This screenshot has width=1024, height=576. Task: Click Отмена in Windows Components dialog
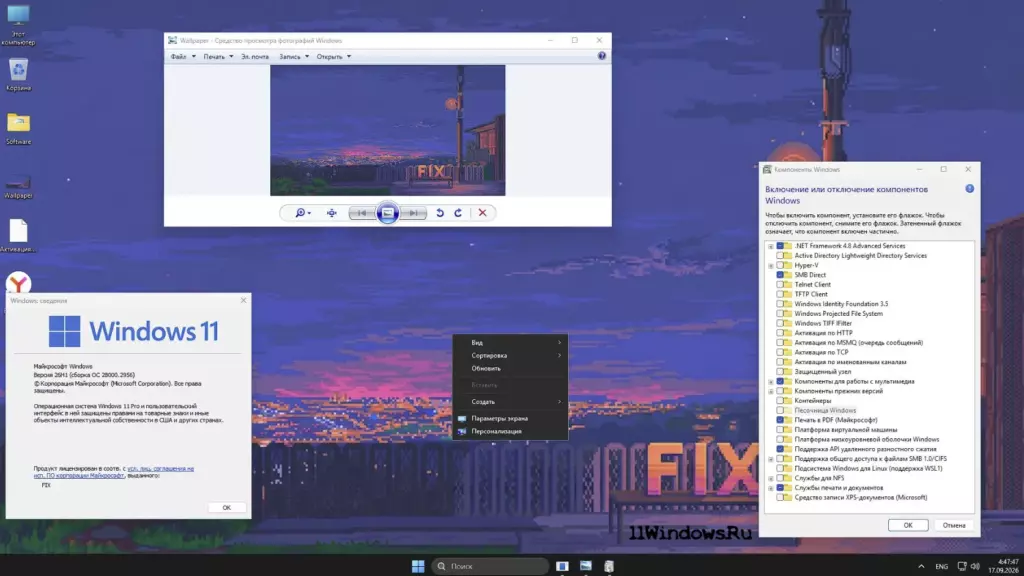point(953,525)
